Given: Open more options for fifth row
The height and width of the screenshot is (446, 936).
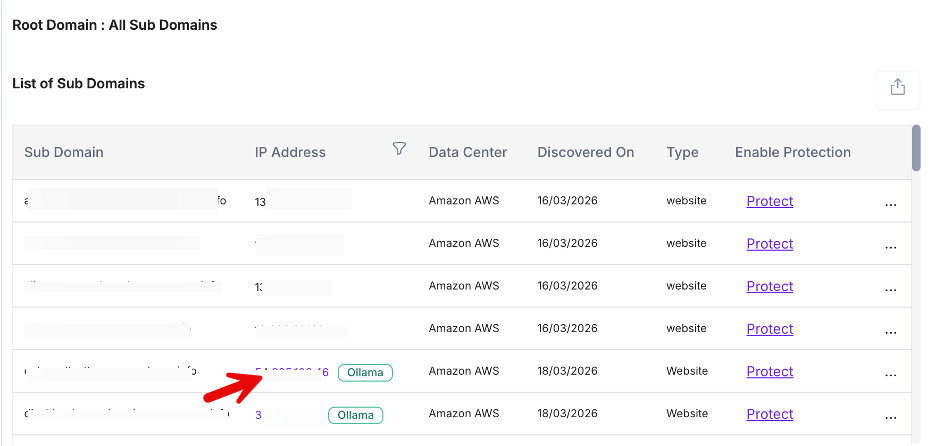Looking at the screenshot, I should [x=890, y=374].
